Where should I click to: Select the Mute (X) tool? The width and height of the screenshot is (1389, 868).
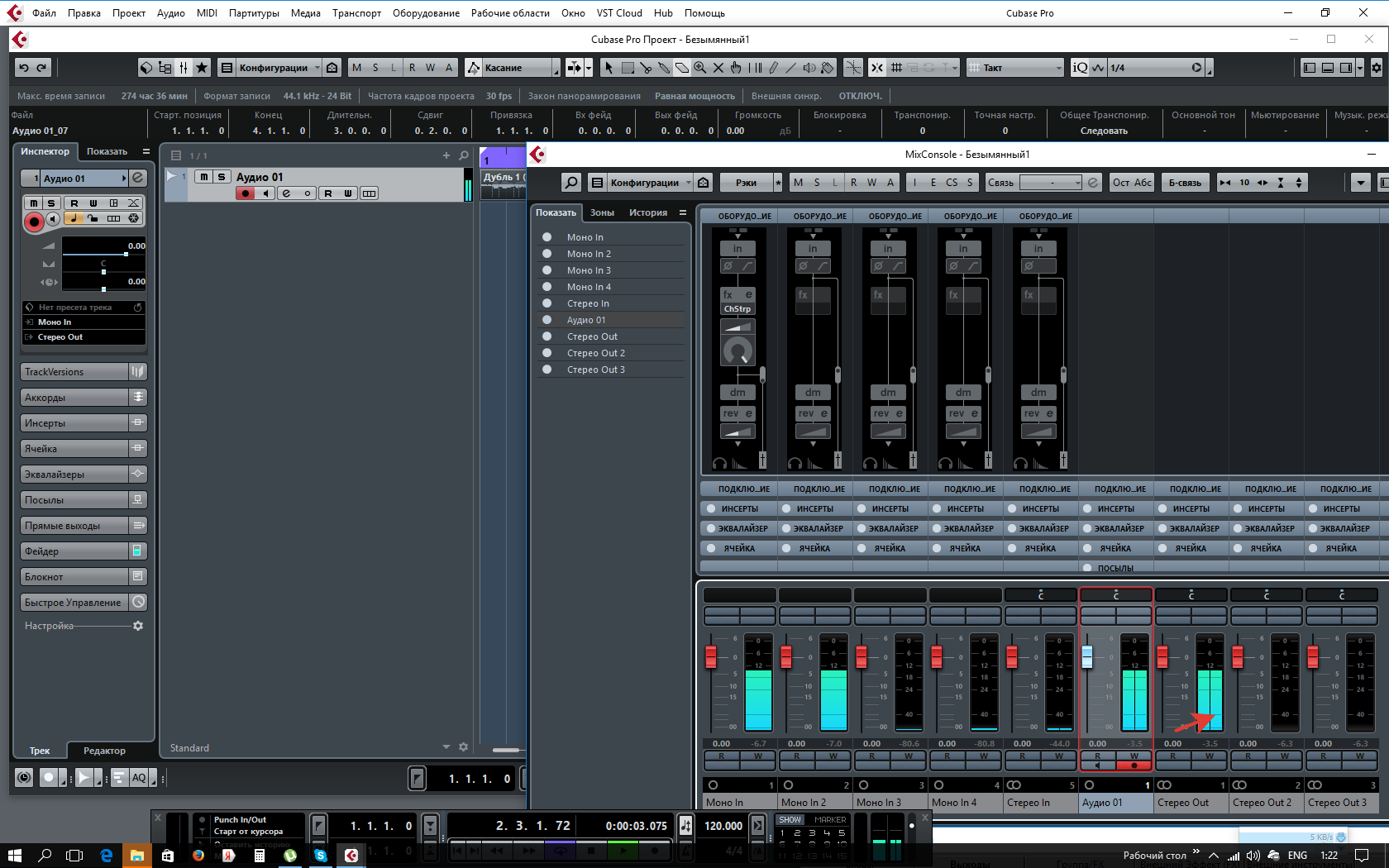coord(718,68)
